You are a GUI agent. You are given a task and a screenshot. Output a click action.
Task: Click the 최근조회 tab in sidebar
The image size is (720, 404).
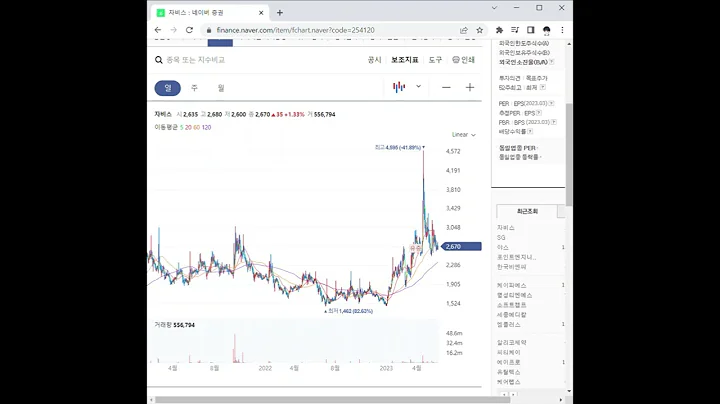(527, 212)
